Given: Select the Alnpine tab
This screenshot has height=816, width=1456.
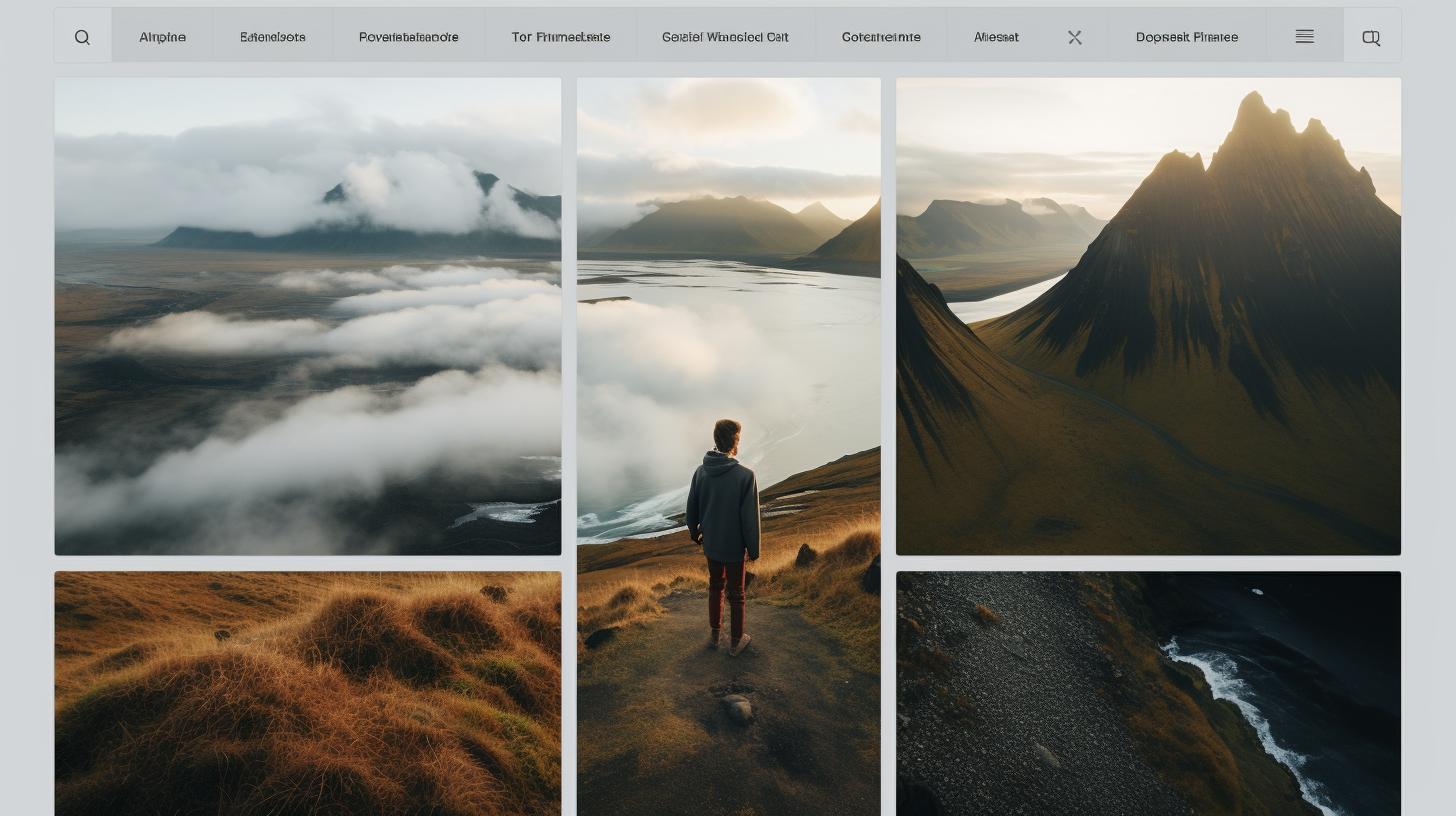Looking at the screenshot, I should coord(162,37).
